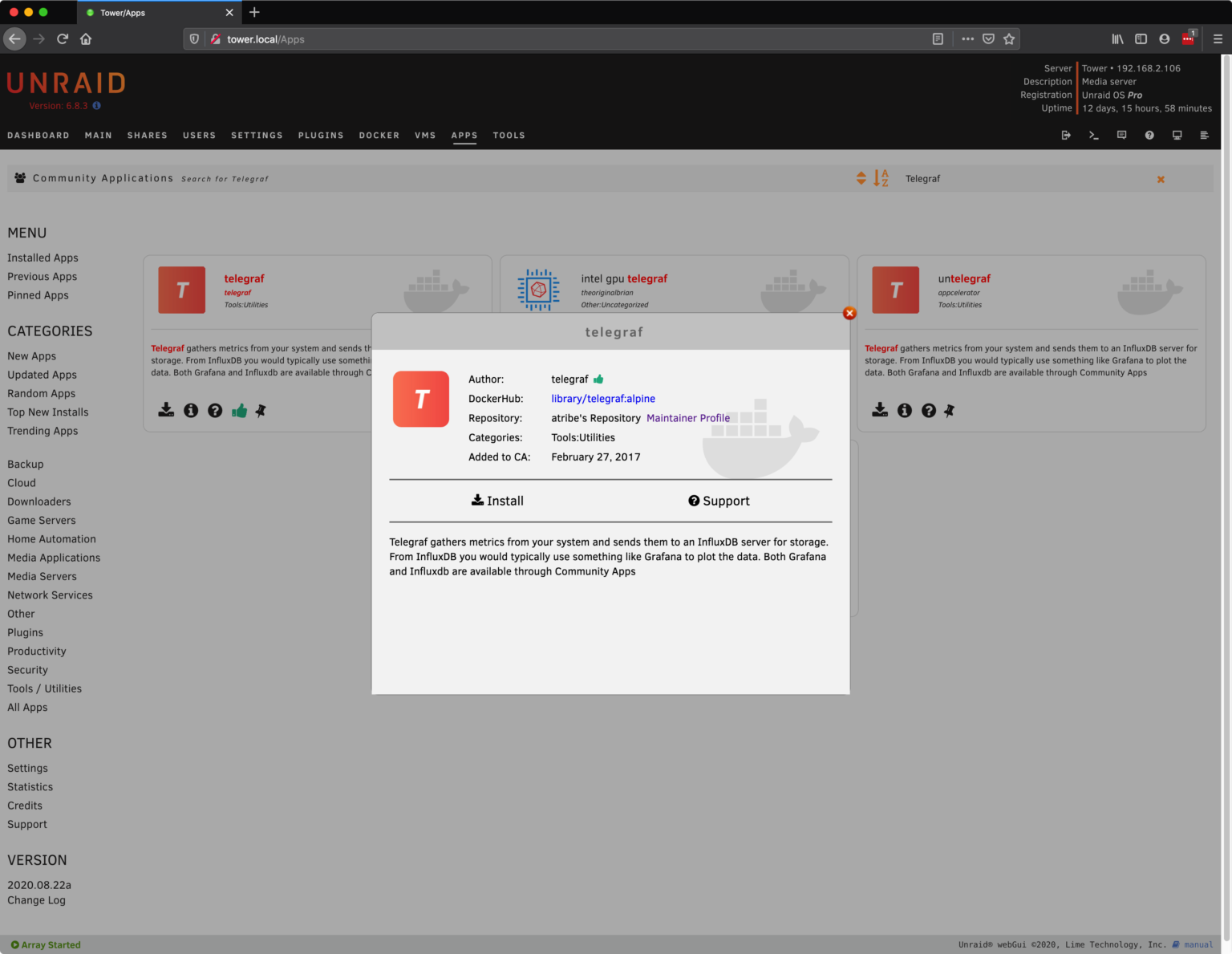Screen dimensions: 1232x954
Task: Select Installed Apps in menu
Action: click(43, 258)
